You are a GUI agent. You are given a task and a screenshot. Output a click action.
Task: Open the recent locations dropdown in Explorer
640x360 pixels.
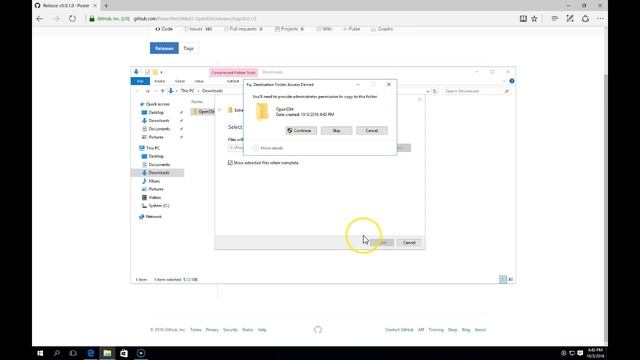point(155,91)
